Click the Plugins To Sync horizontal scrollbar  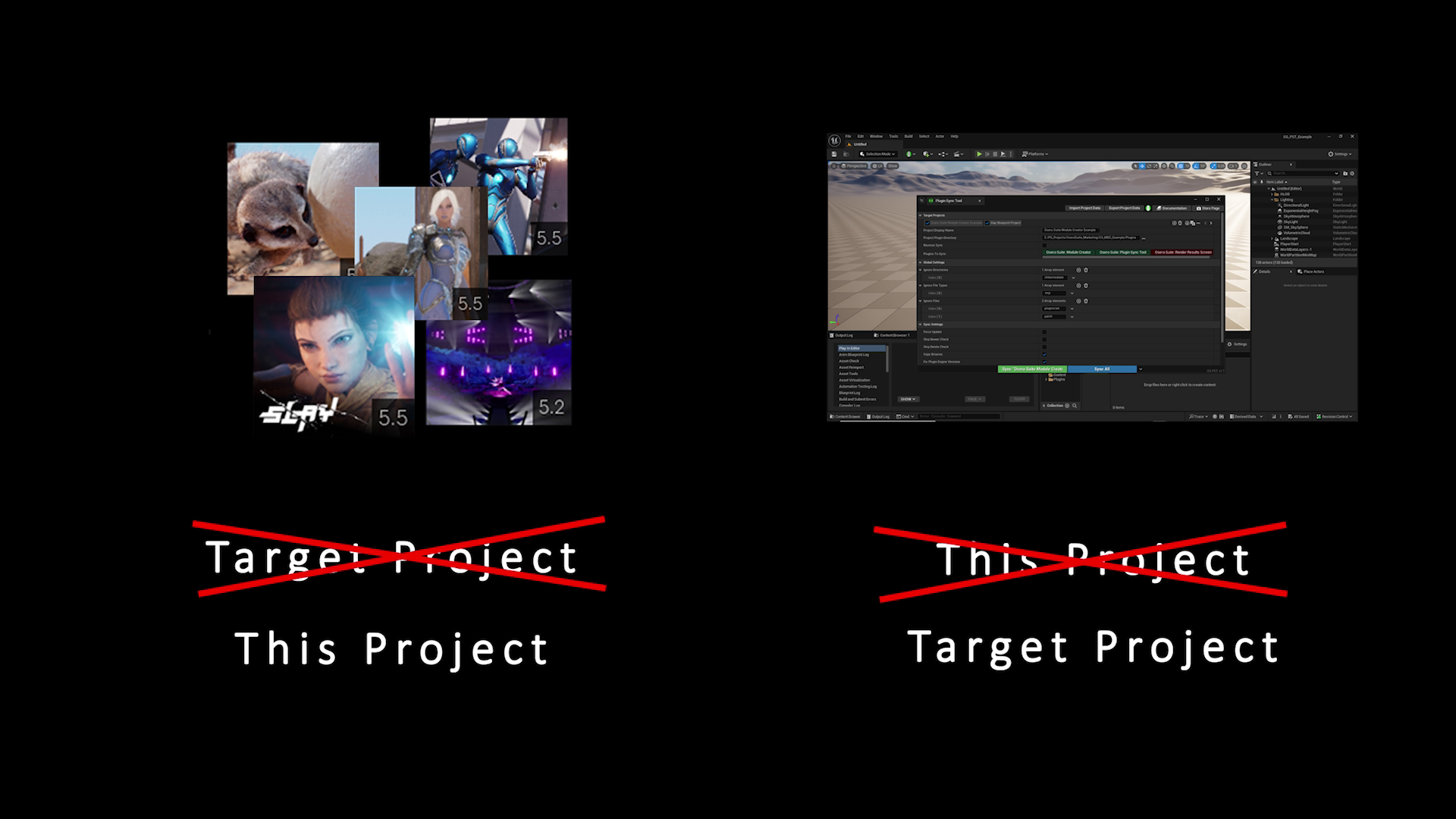[1126, 257]
